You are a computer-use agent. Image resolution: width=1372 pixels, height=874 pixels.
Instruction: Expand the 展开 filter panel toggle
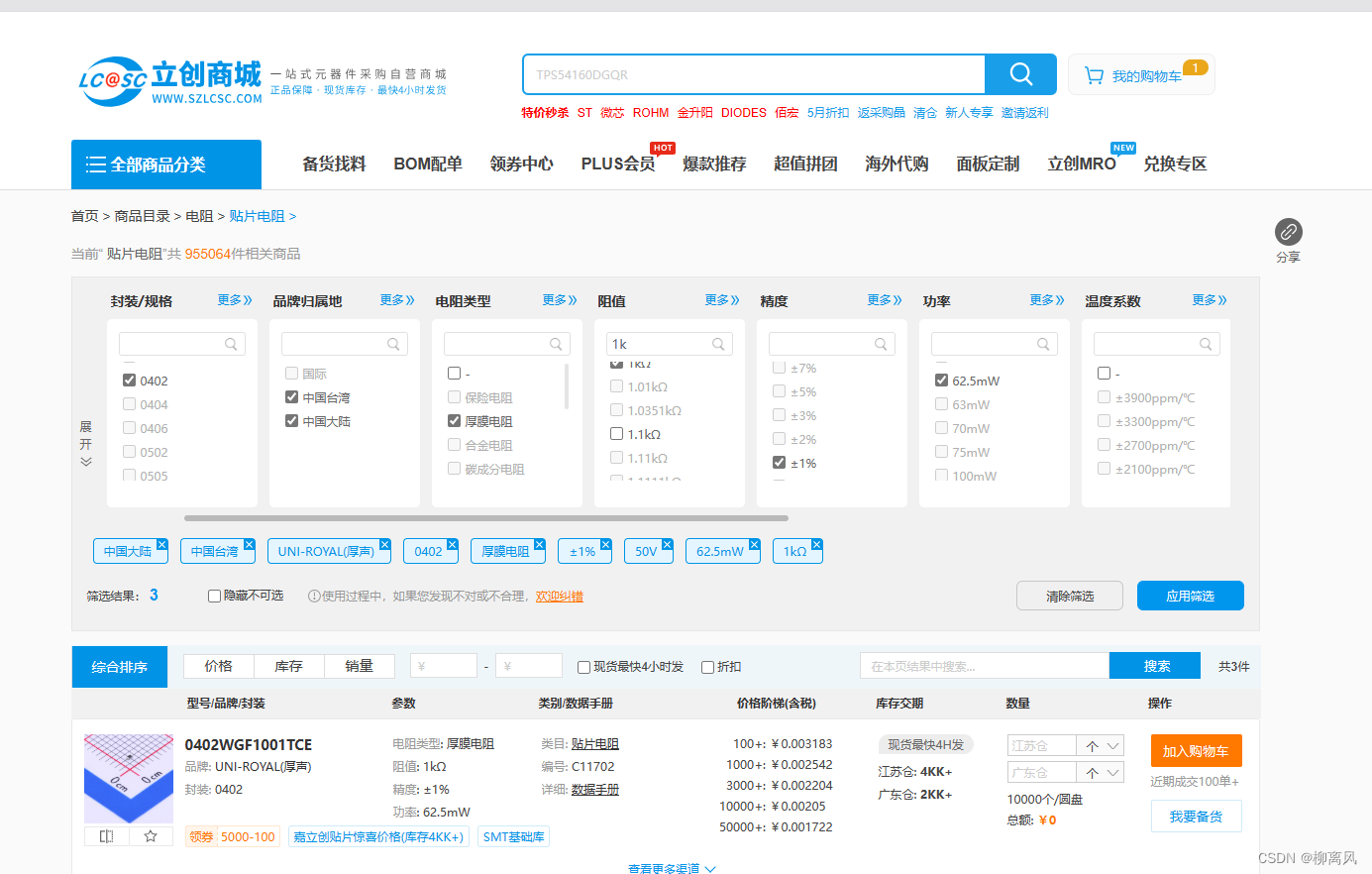(x=85, y=444)
